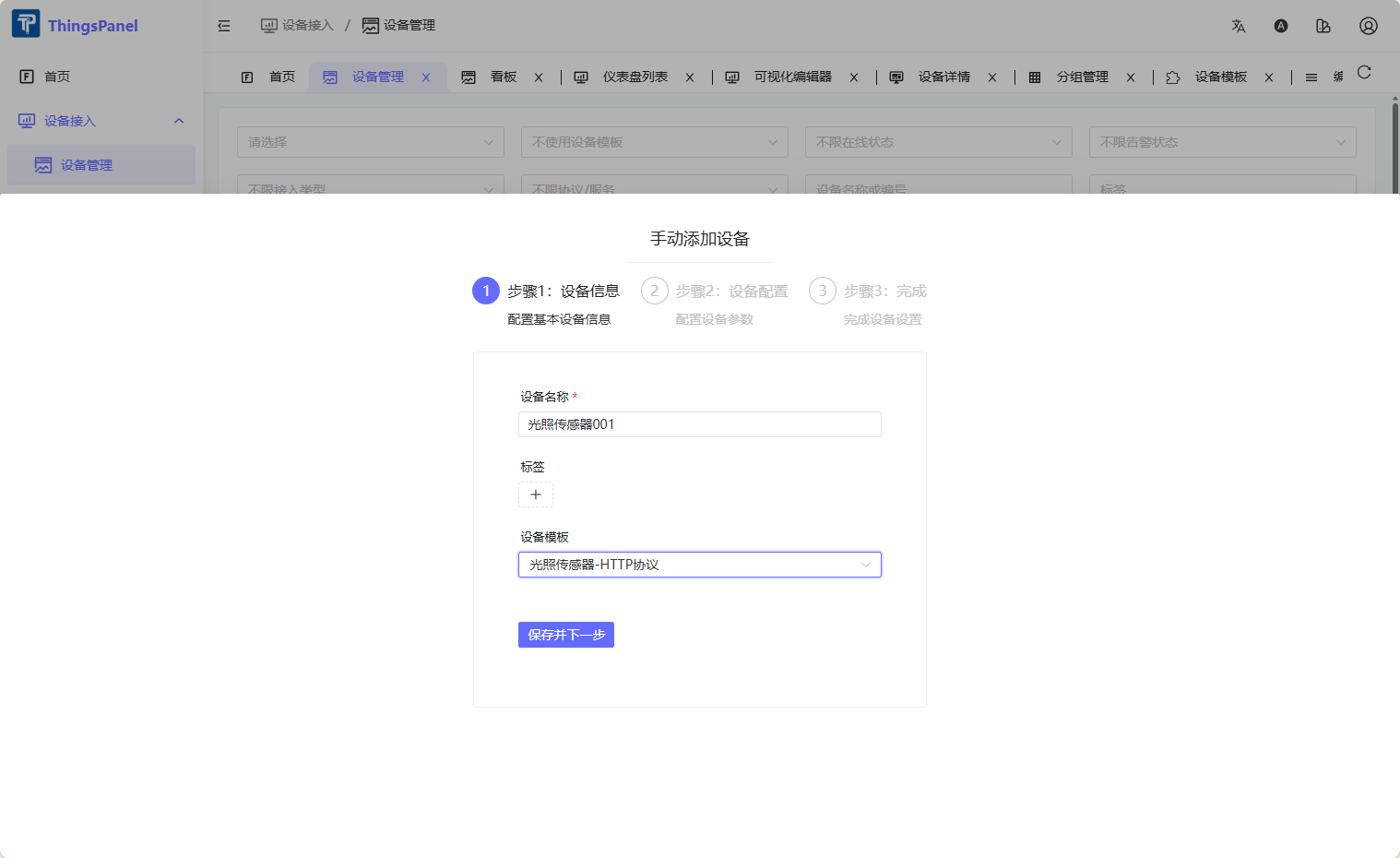Close the 设备管理 tab
The image size is (1400, 858).
coord(426,77)
